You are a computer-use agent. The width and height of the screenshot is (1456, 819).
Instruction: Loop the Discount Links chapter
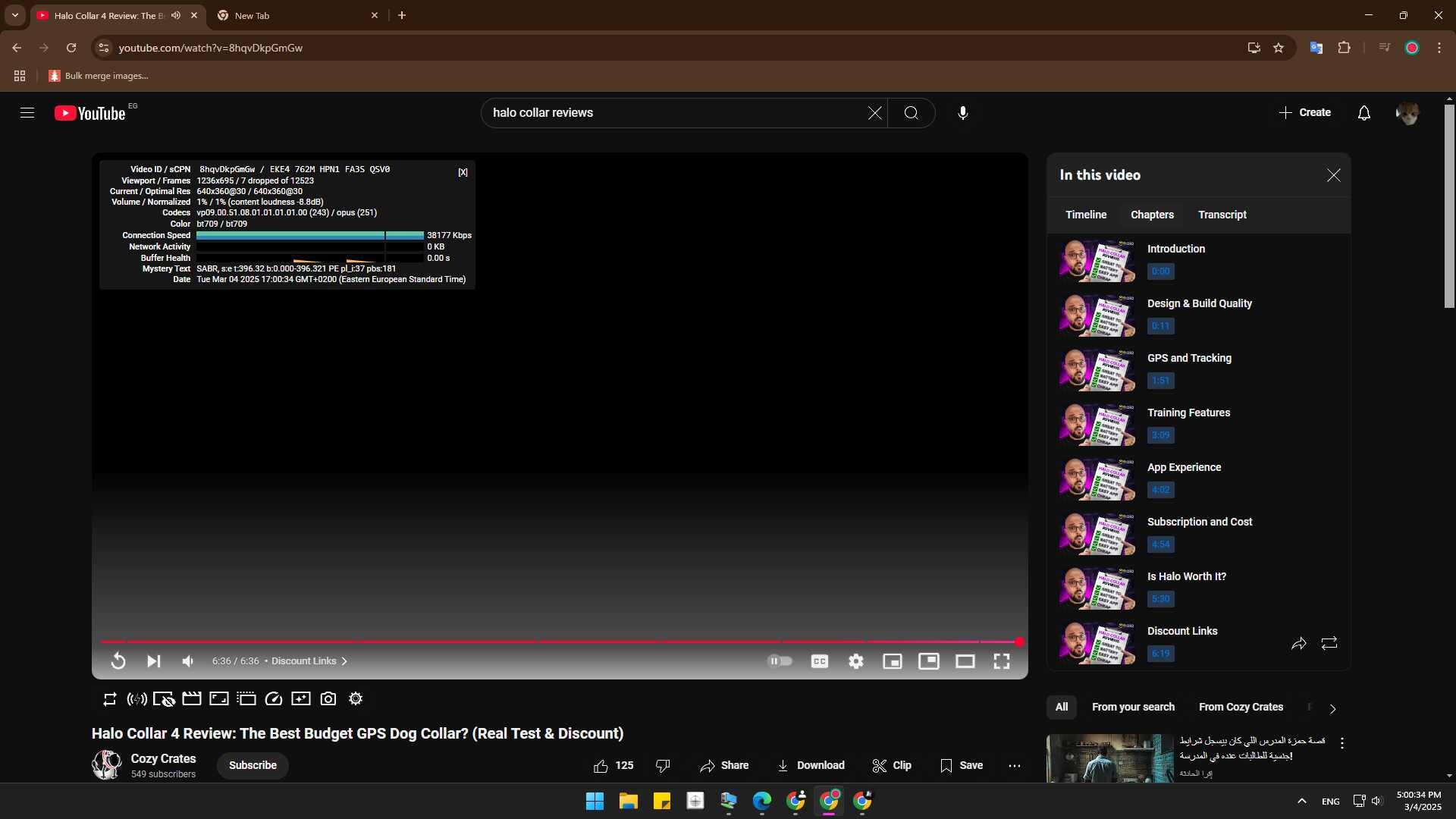1329,644
